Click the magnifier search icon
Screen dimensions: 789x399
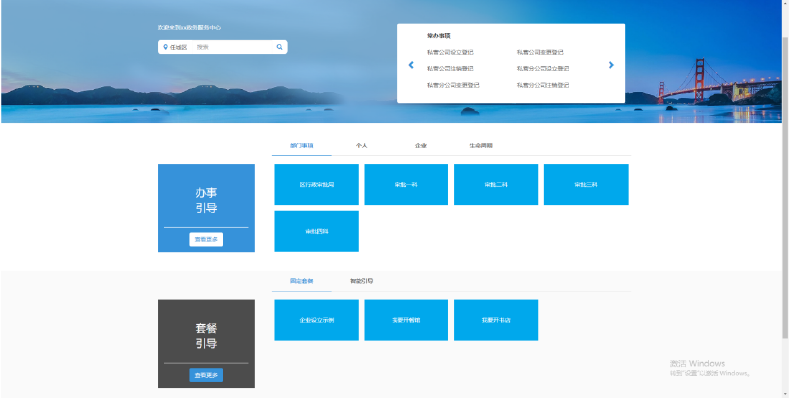(279, 47)
